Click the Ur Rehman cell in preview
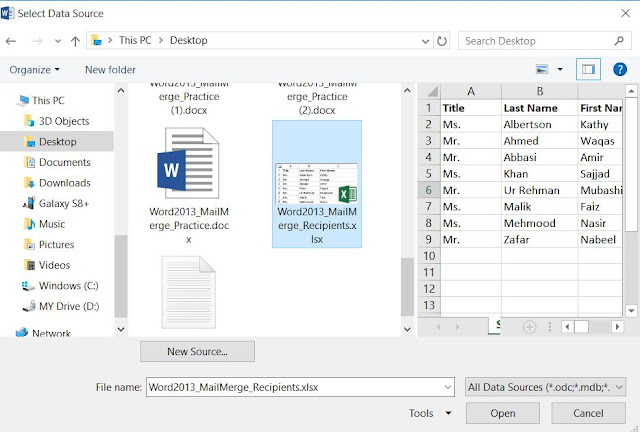Image resolution: width=640 pixels, height=432 pixels. pos(540,190)
